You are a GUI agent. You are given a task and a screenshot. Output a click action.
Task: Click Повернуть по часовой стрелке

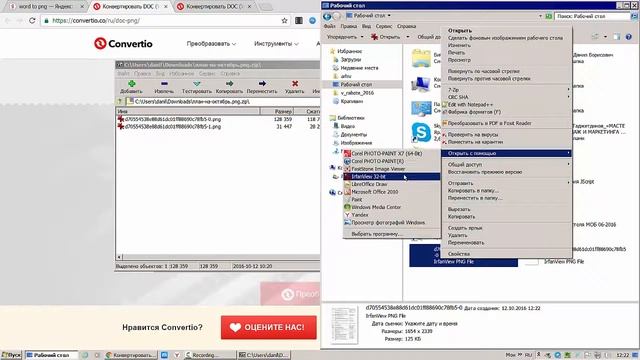(x=506, y=71)
